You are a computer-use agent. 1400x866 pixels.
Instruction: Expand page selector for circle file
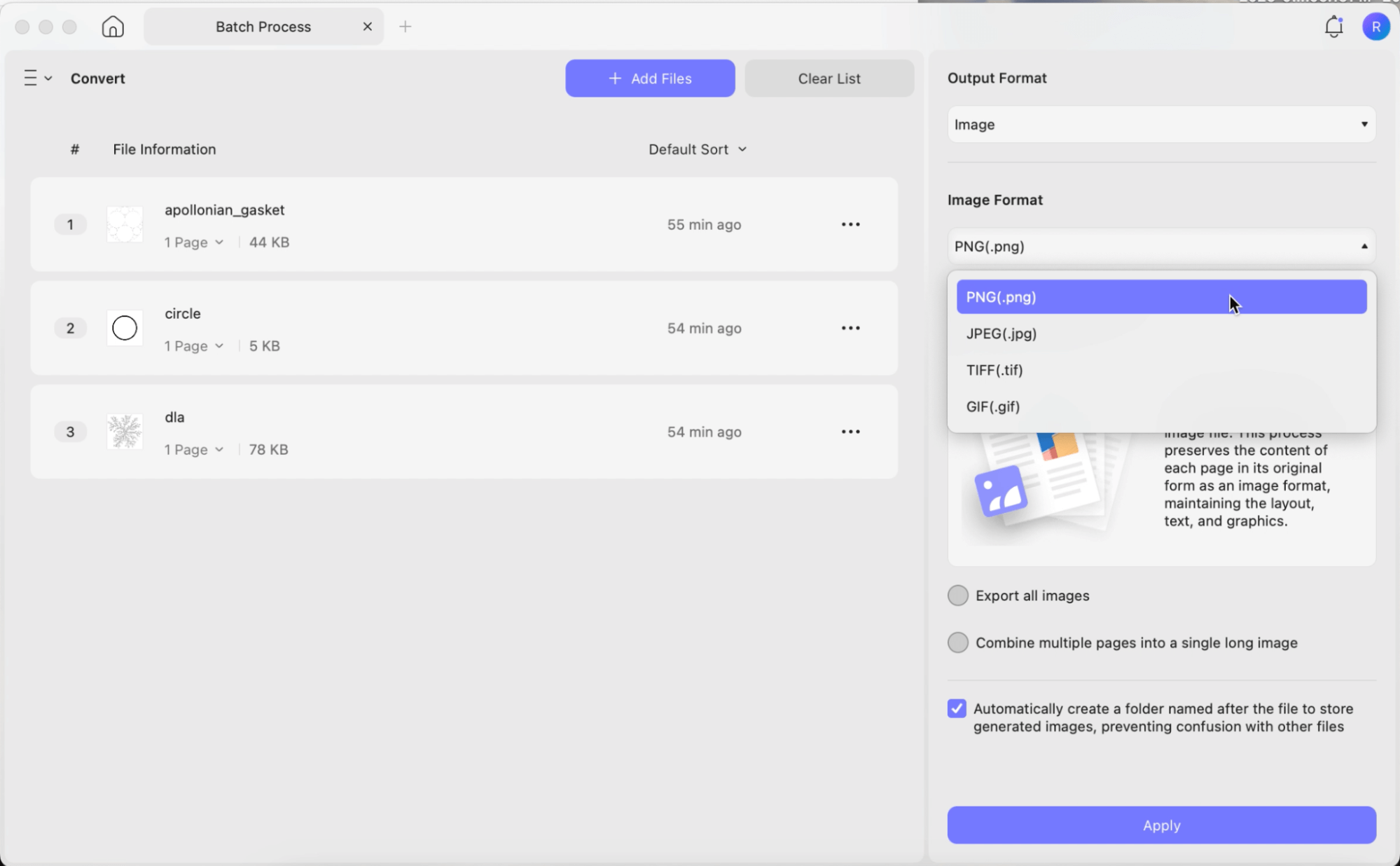194,345
